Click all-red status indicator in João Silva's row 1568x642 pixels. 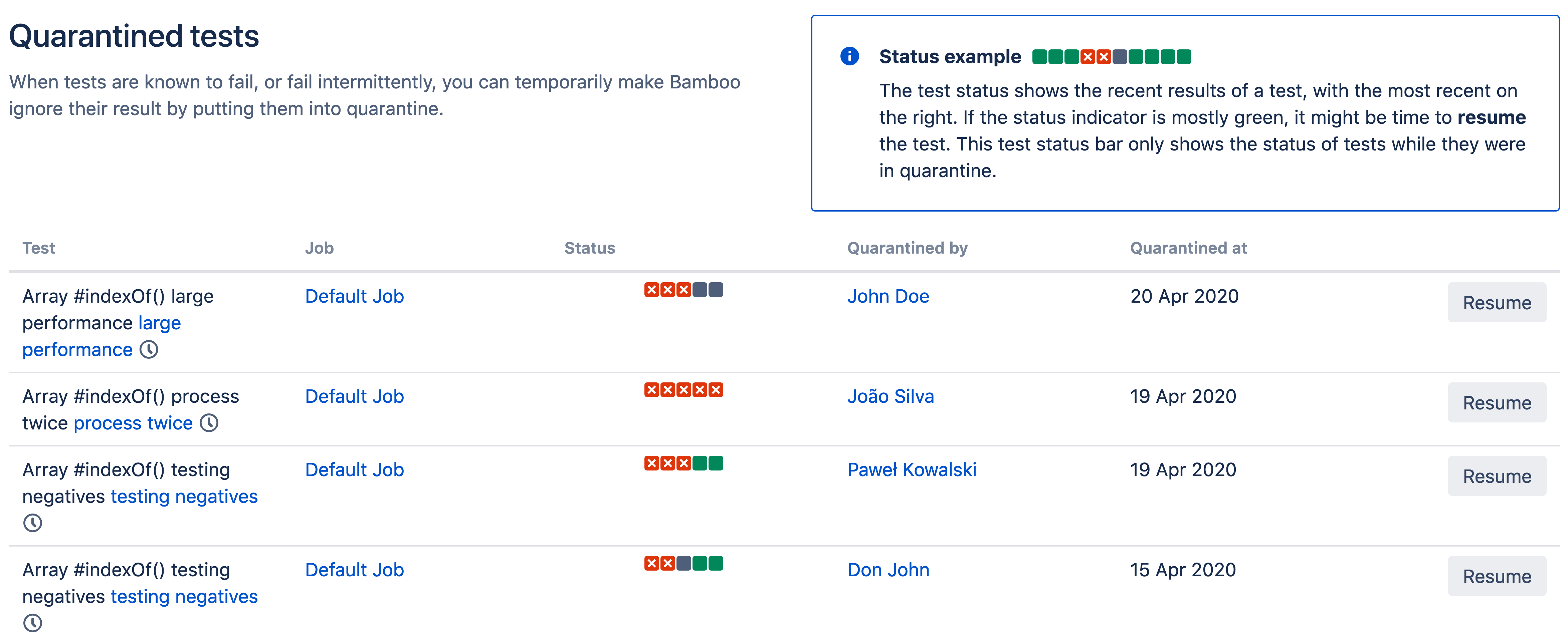[683, 389]
